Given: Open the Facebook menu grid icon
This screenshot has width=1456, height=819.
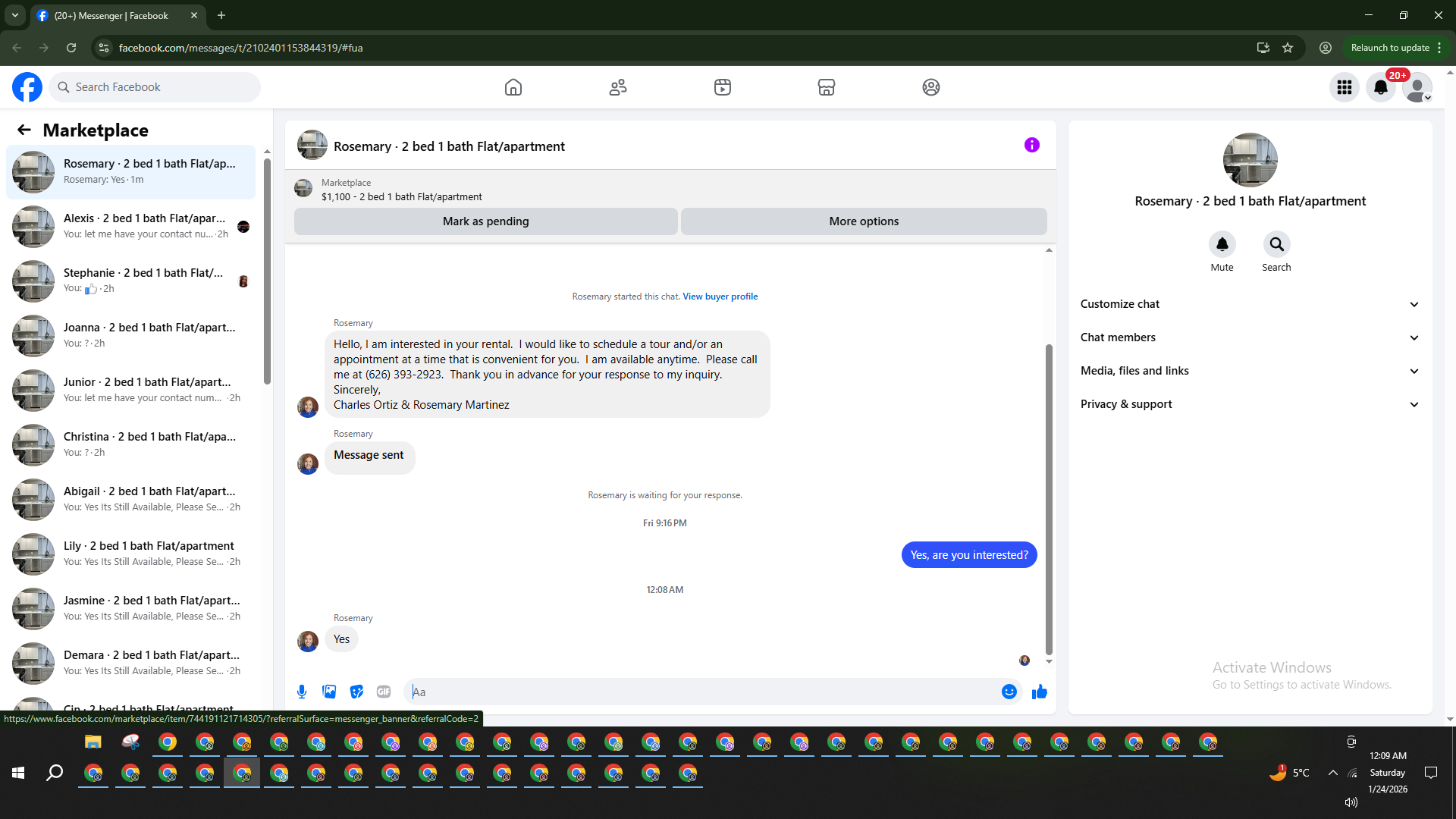Looking at the screenshot, I should (1345, 87).
